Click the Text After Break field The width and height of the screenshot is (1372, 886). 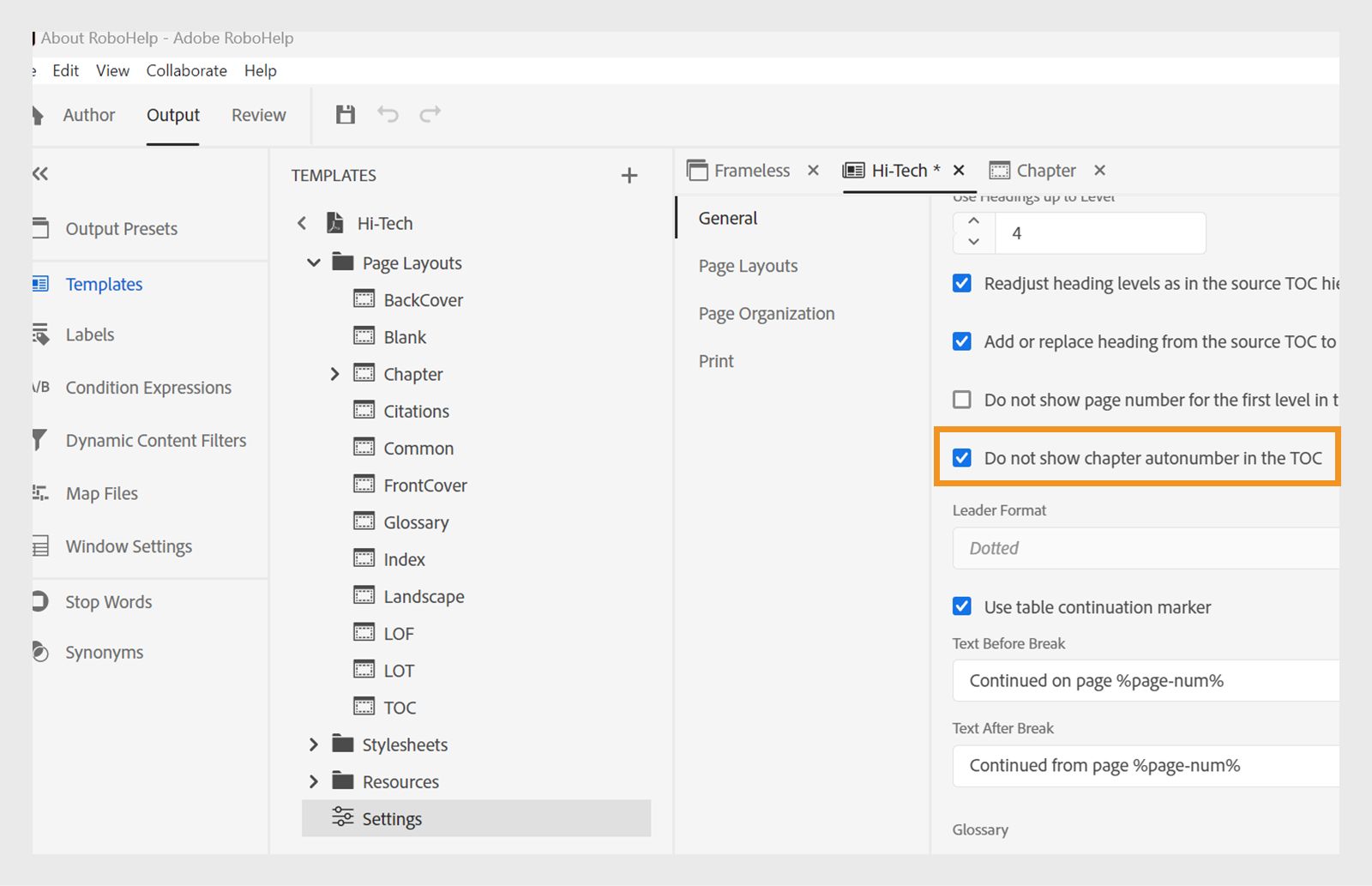point(1146,766)
